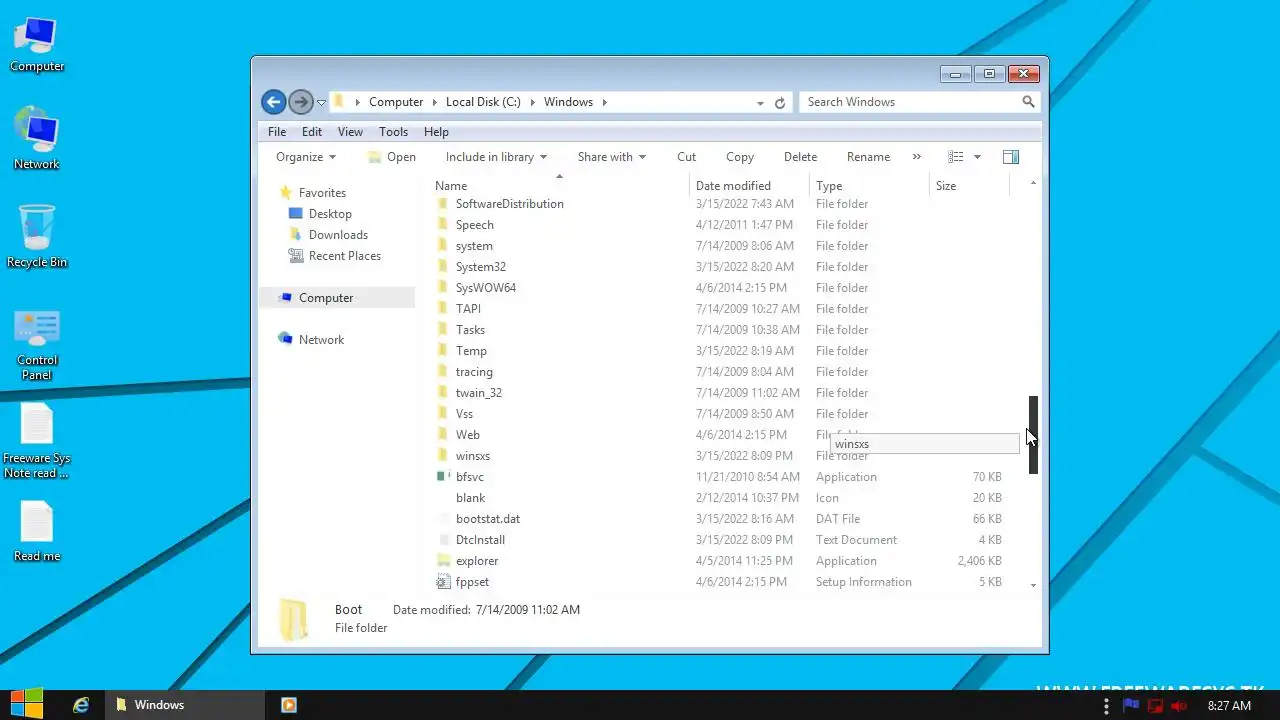This screenshot has width=1280, height=720.
Task: Click Copy in the toolbar
Action: (740, 157)
